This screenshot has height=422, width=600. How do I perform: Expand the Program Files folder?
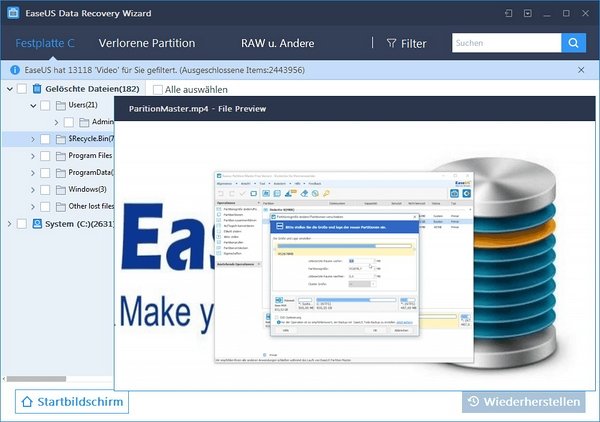point(33,156)
